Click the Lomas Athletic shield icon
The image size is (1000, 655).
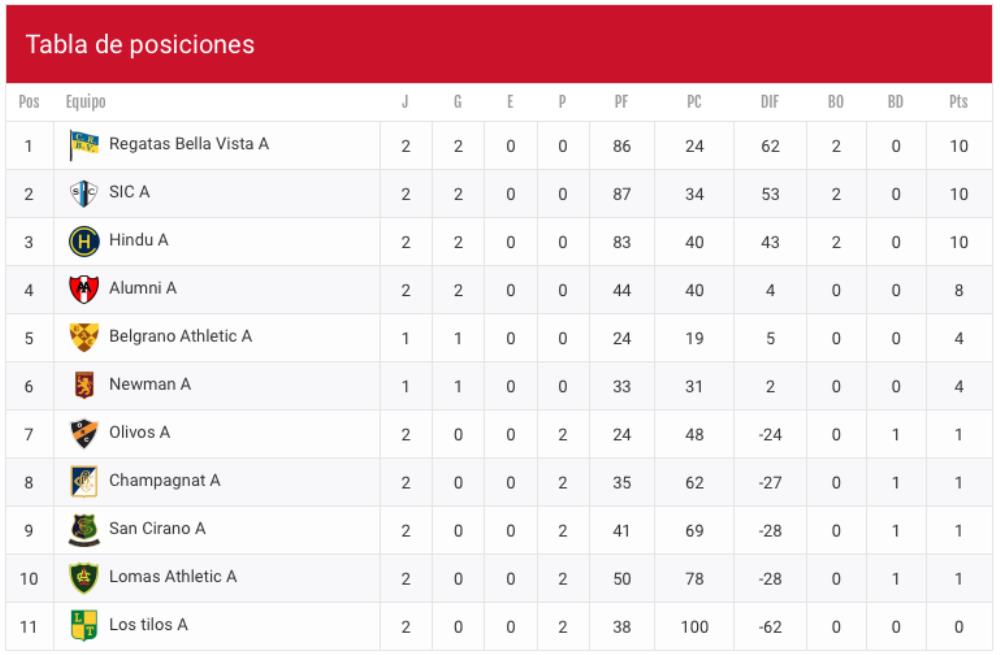(83, 577)
